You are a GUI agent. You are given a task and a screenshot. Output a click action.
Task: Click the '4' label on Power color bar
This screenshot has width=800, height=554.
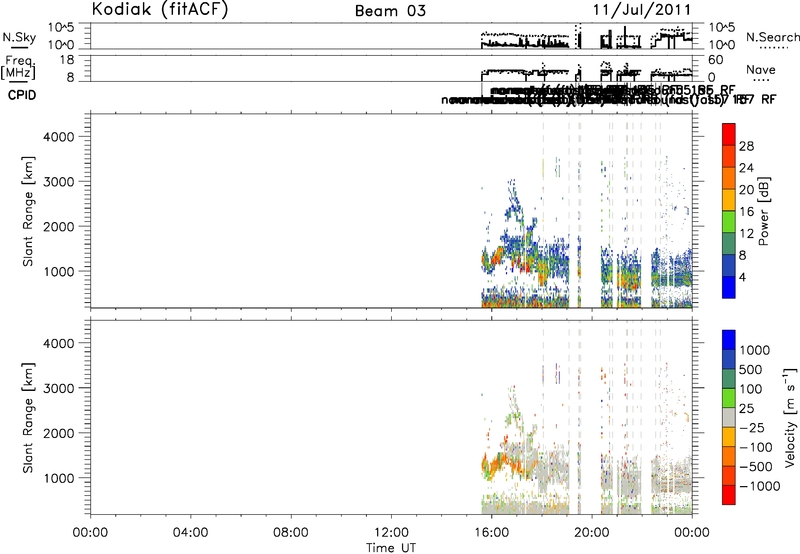tap(743, 278)
